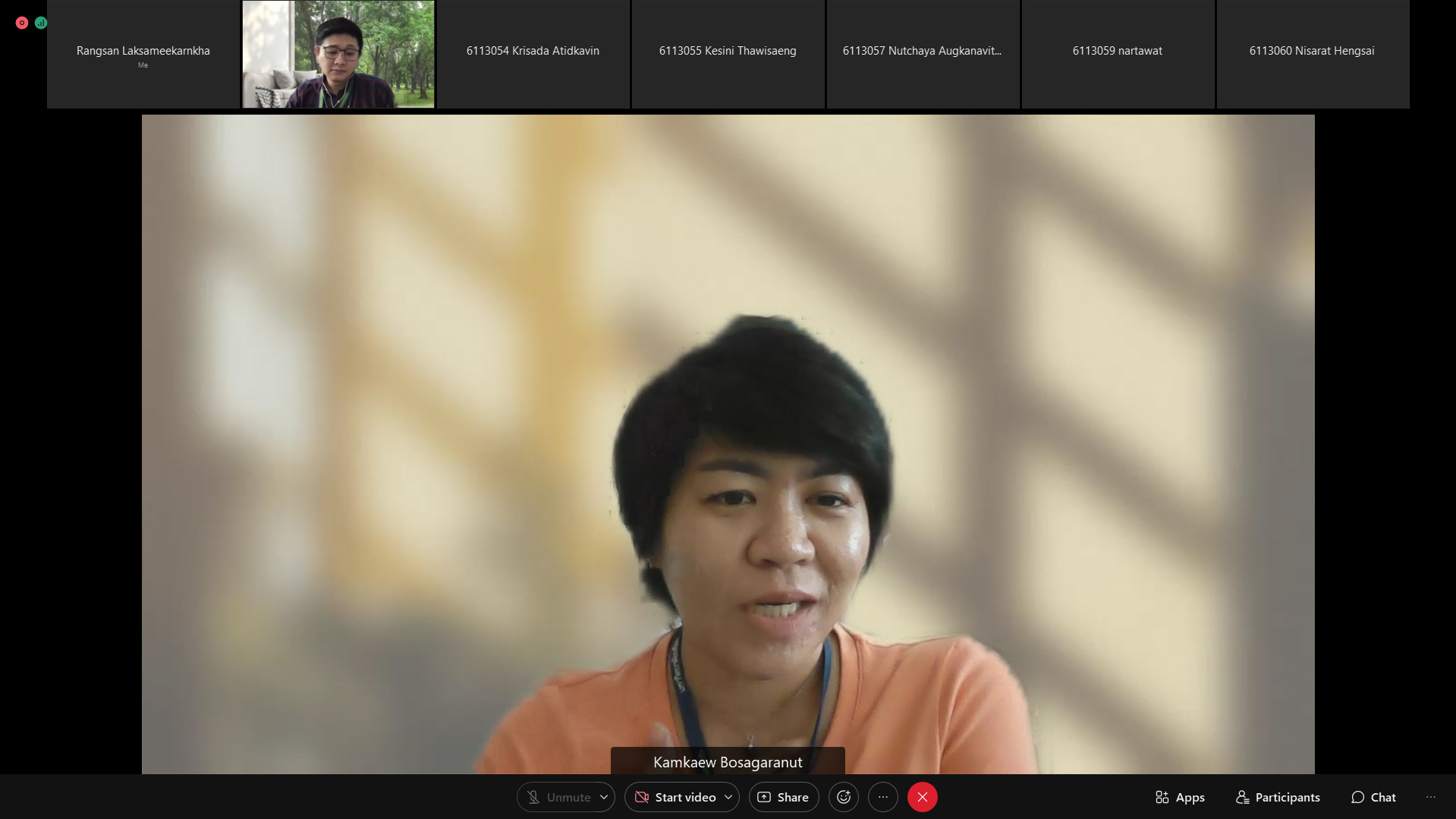Toggle Start video camera on

tap(675, 797)
